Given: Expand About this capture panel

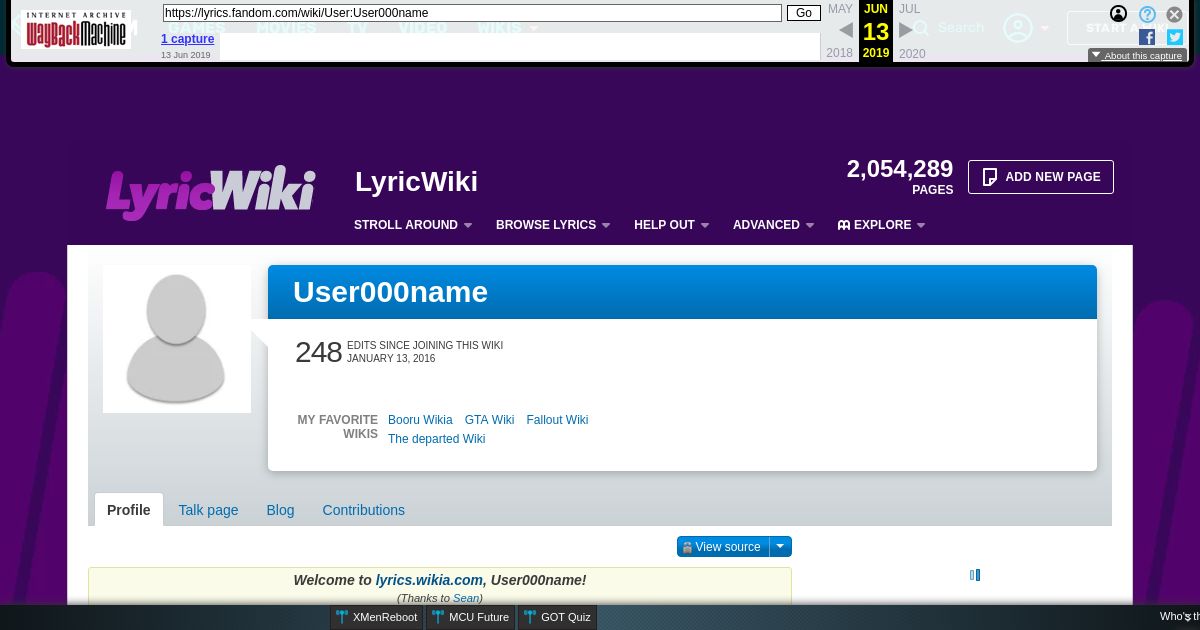Looking at the screenshot, I should tap(1137, 56).
